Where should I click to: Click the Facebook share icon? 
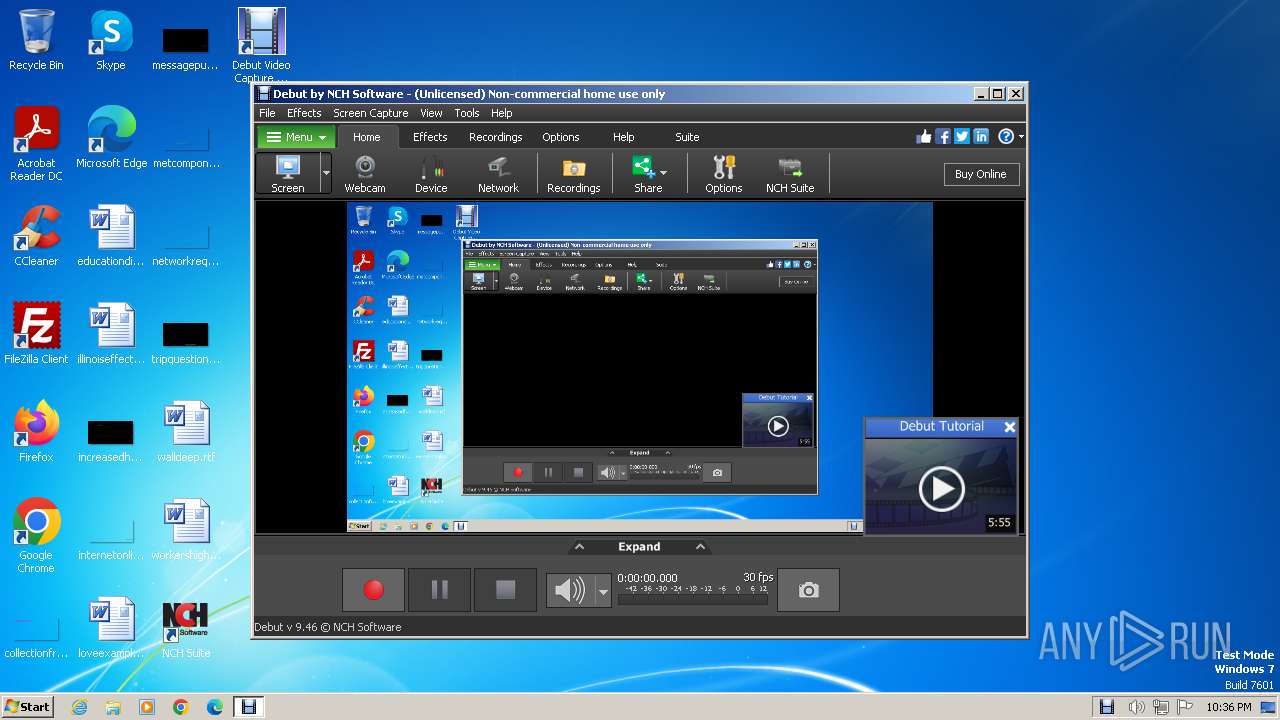tap(943, 137)
